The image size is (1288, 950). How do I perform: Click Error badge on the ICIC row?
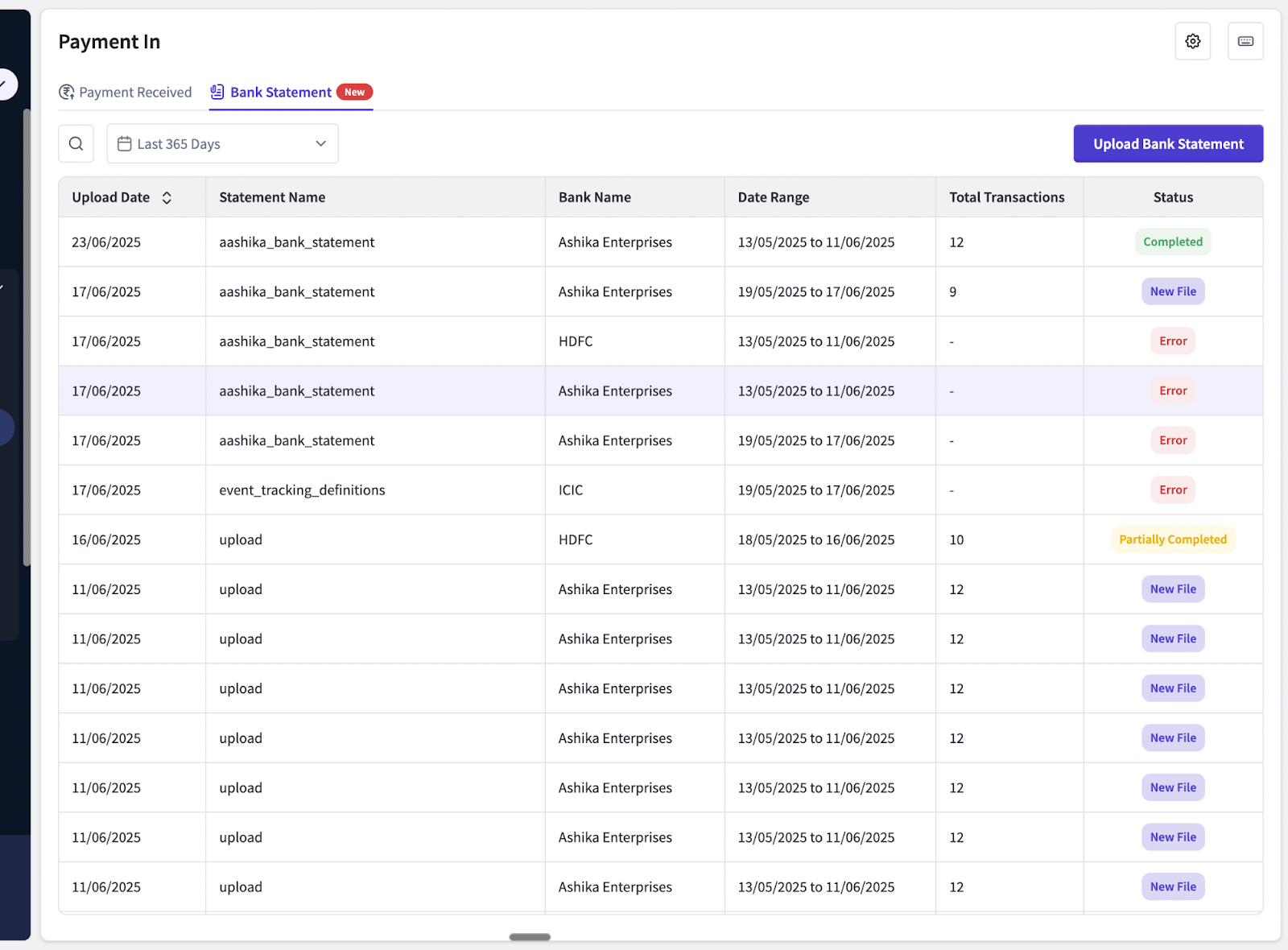[1173, 489]
